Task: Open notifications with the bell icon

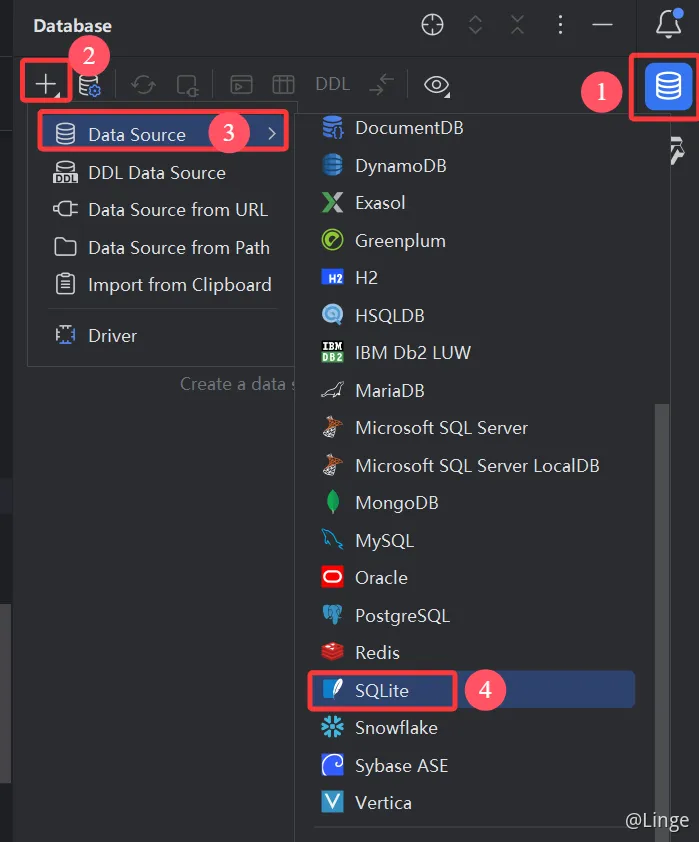Action: 668,24
